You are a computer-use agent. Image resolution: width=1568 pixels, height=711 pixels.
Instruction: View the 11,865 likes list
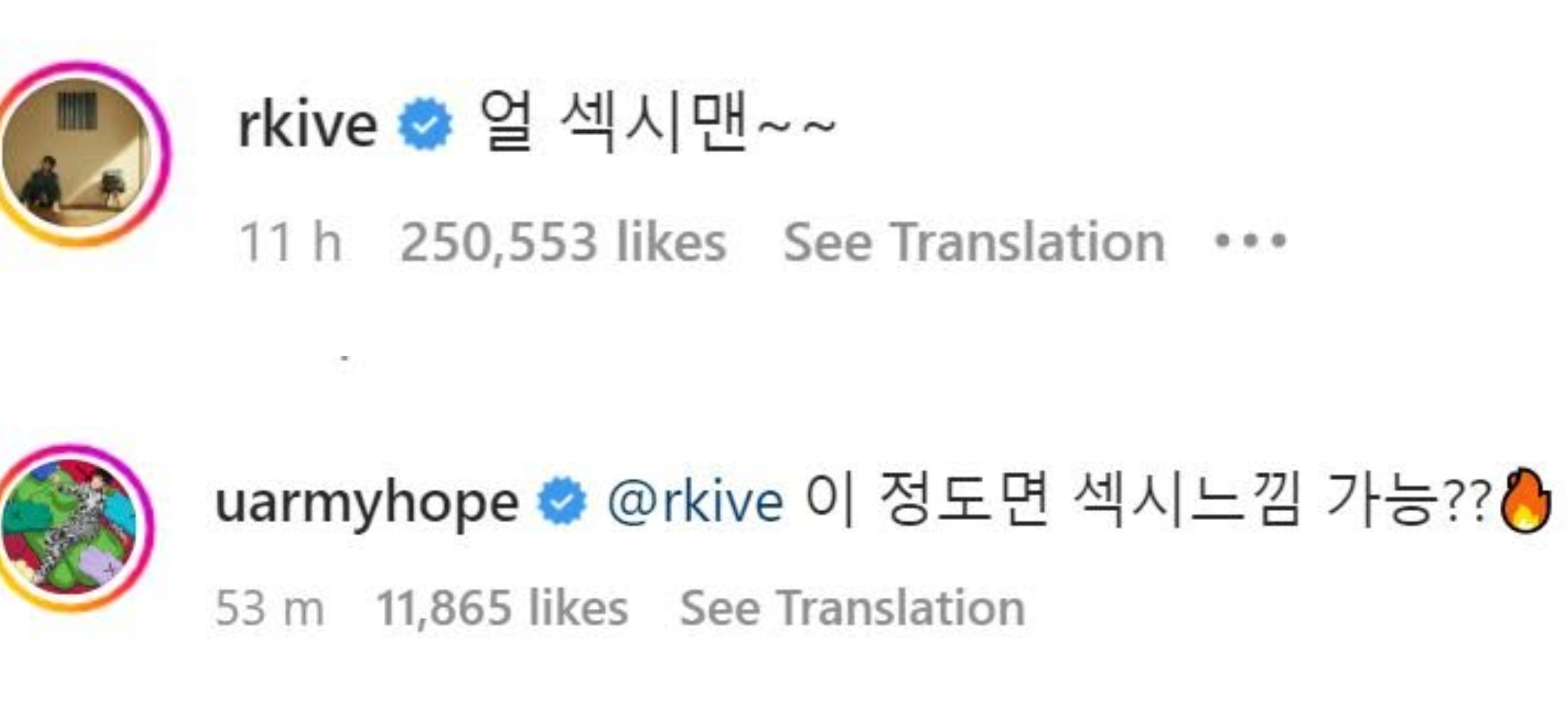pyautogui.click(x=502, y=608)
